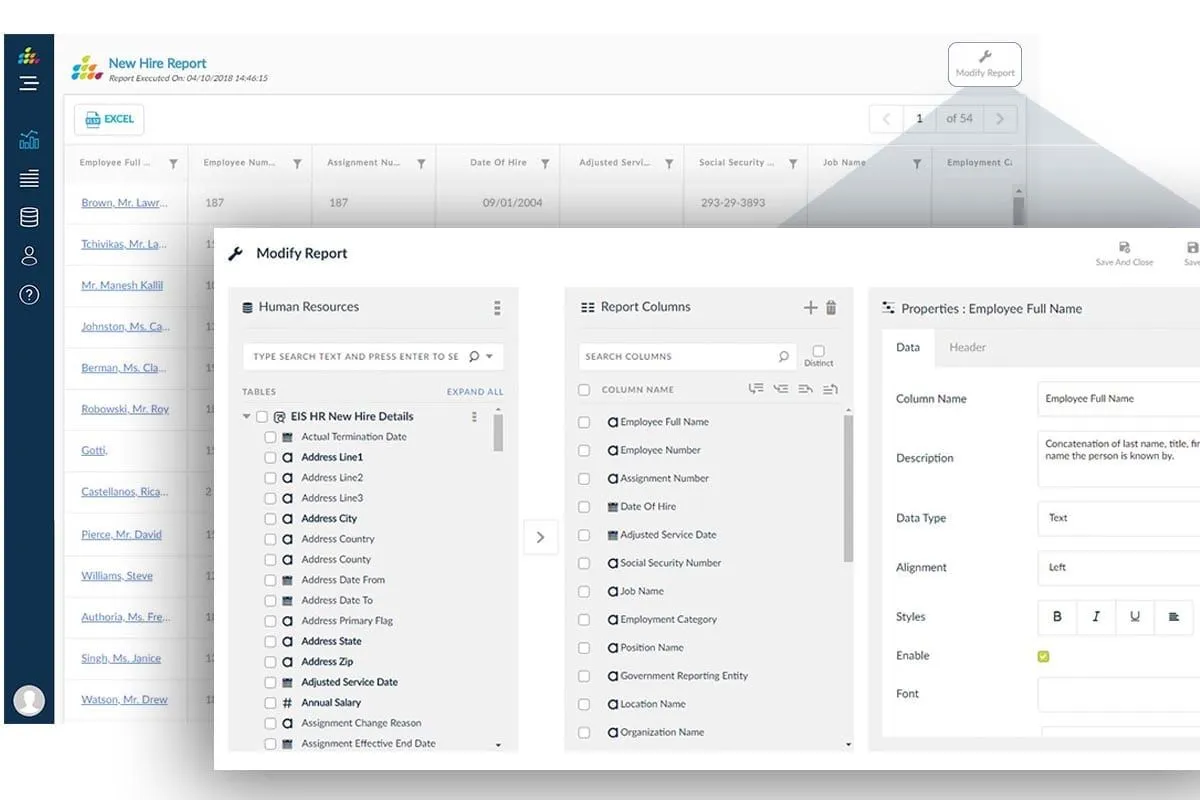
Task: Switch to the Header tab
Action: (967, 347)
